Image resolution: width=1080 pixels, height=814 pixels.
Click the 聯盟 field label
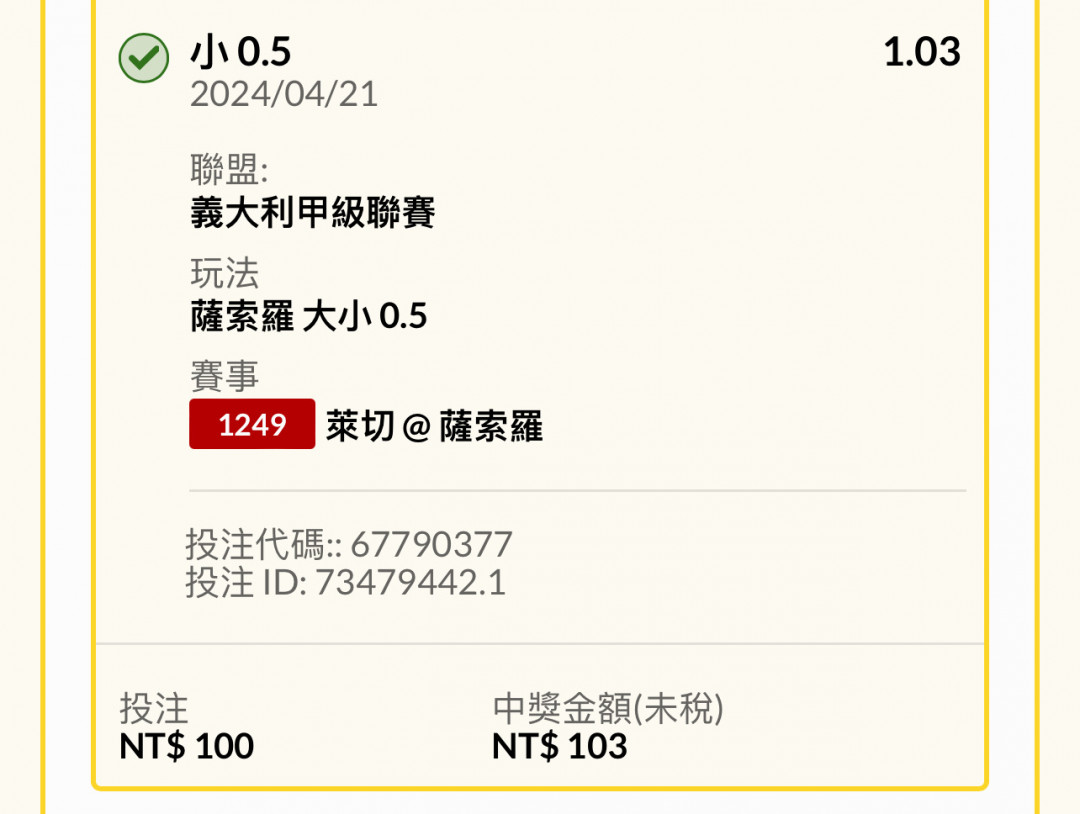[229, 169]
